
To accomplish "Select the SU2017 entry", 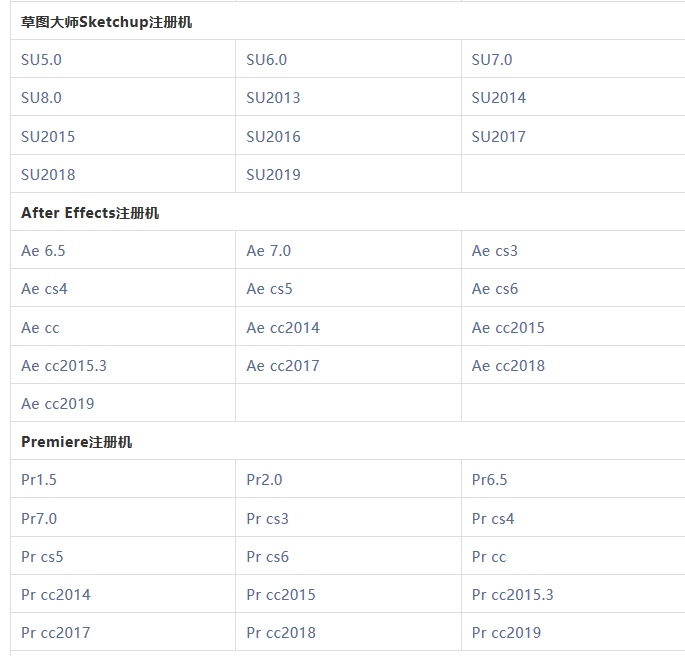I will tap(498, 137).
